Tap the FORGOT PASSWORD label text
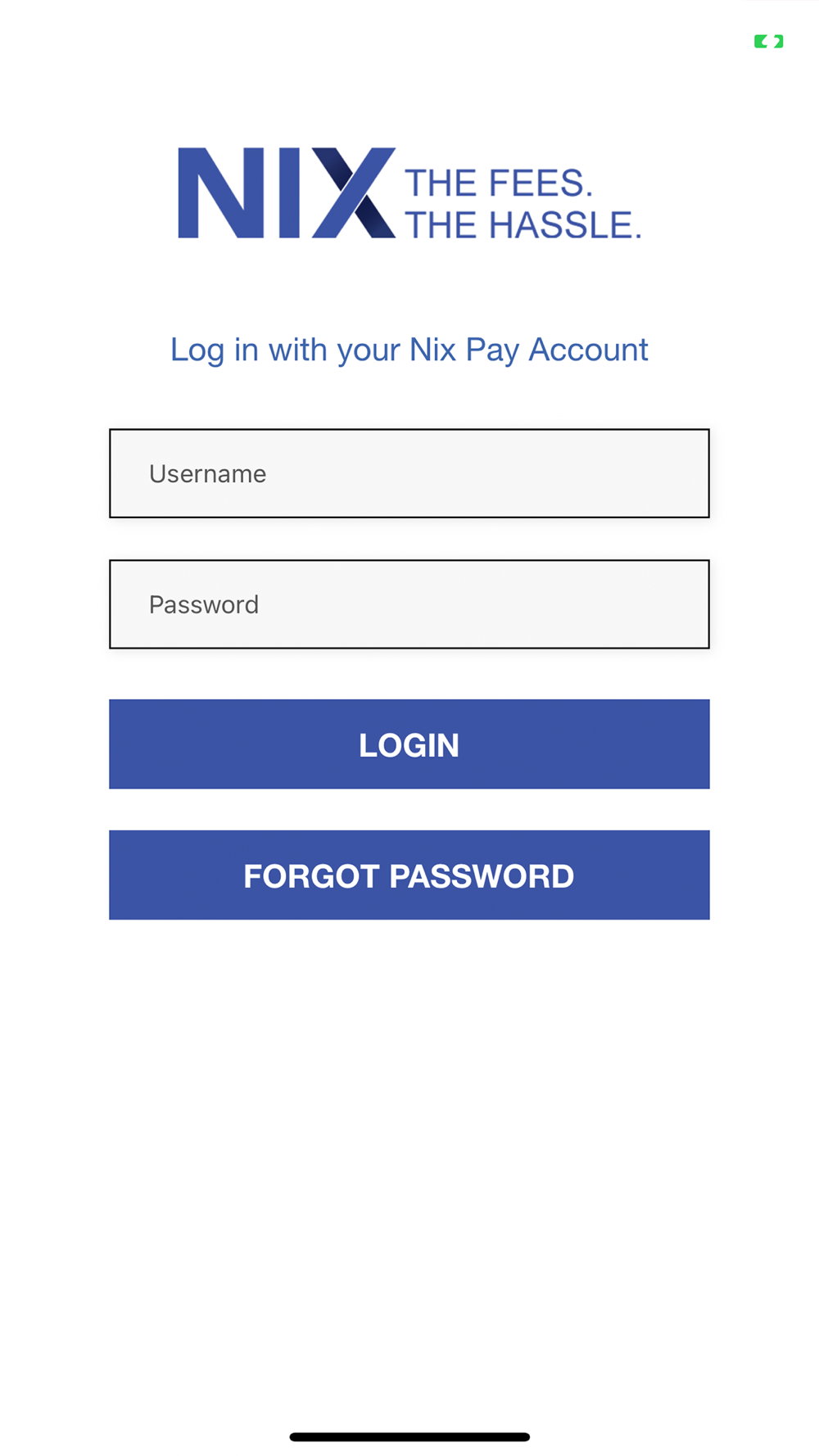819x1456 pixels. point(409,876)
